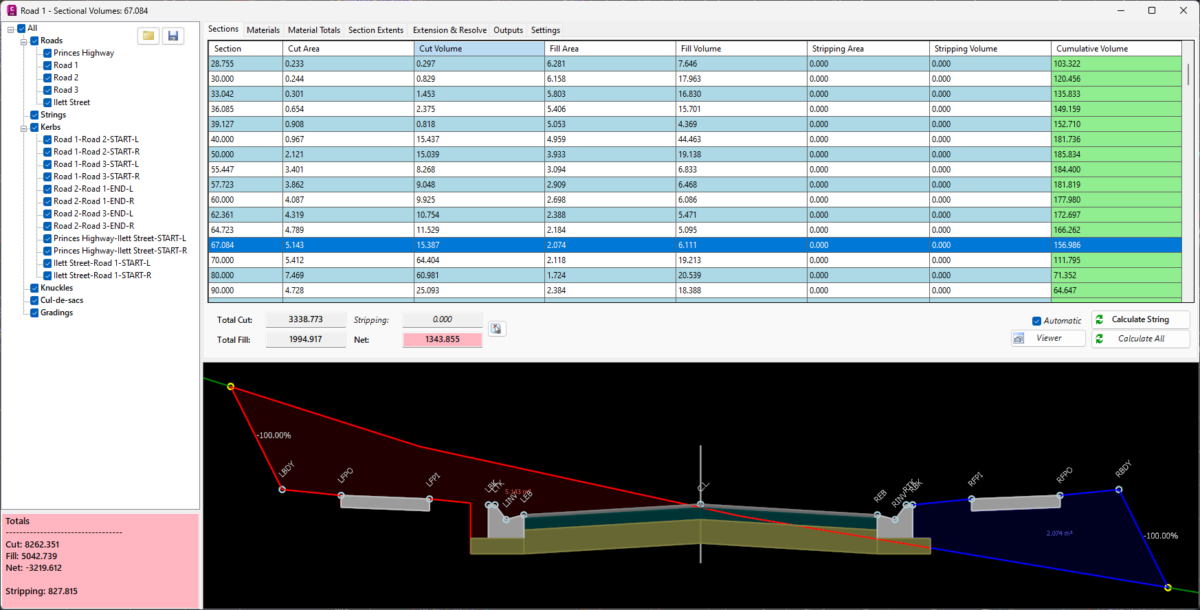This screenshot has width=1200, height=610.
Task: Toggle the Road 1 checkbox under Roads
Action: (46, 65)
